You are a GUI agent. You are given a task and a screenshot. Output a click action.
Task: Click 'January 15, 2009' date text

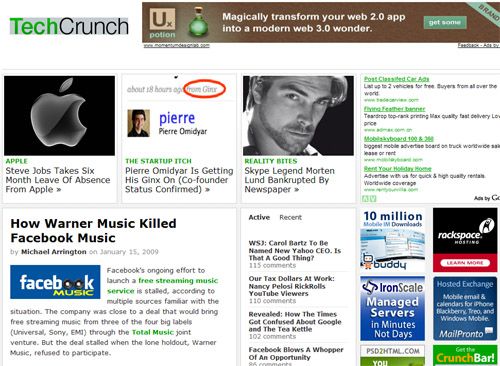click(129, 252)
